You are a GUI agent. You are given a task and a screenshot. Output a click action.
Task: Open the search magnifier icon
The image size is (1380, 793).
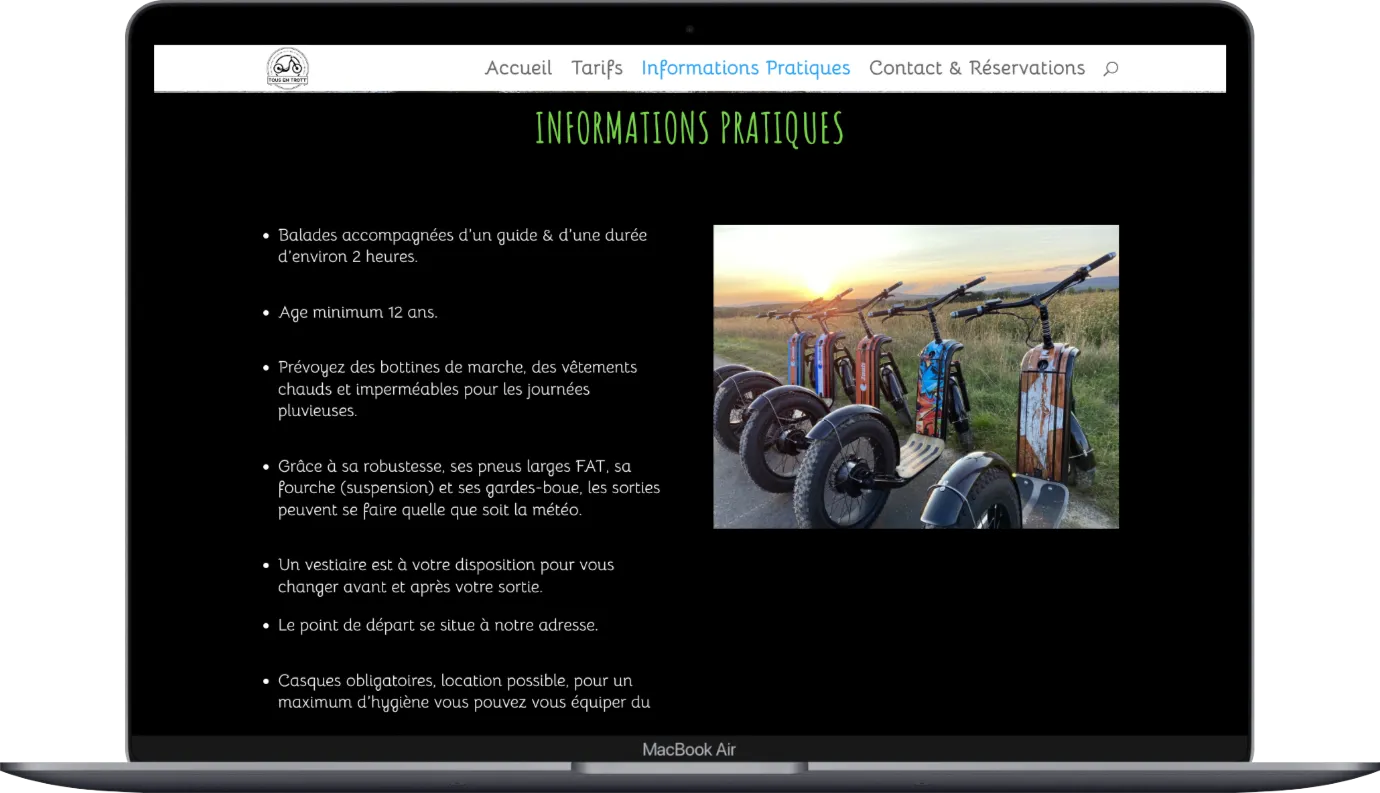click(1110, 69)
